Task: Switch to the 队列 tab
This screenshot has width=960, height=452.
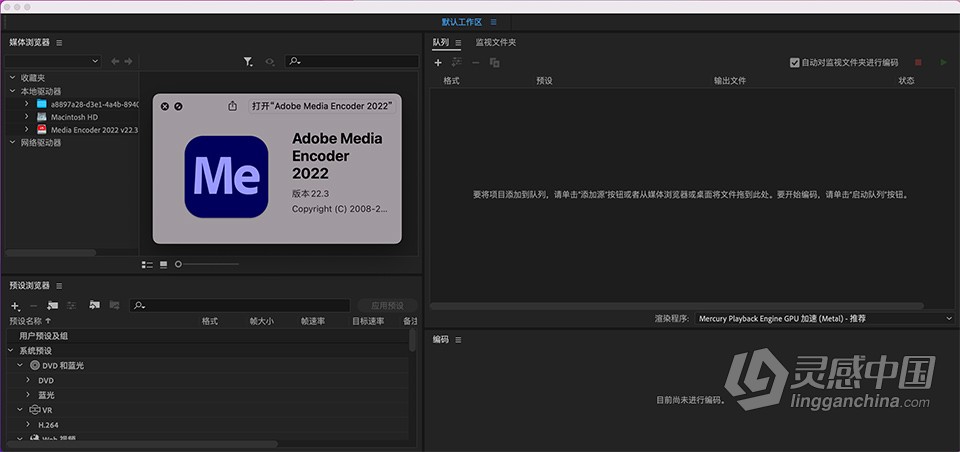Action: tap(441, 43)
